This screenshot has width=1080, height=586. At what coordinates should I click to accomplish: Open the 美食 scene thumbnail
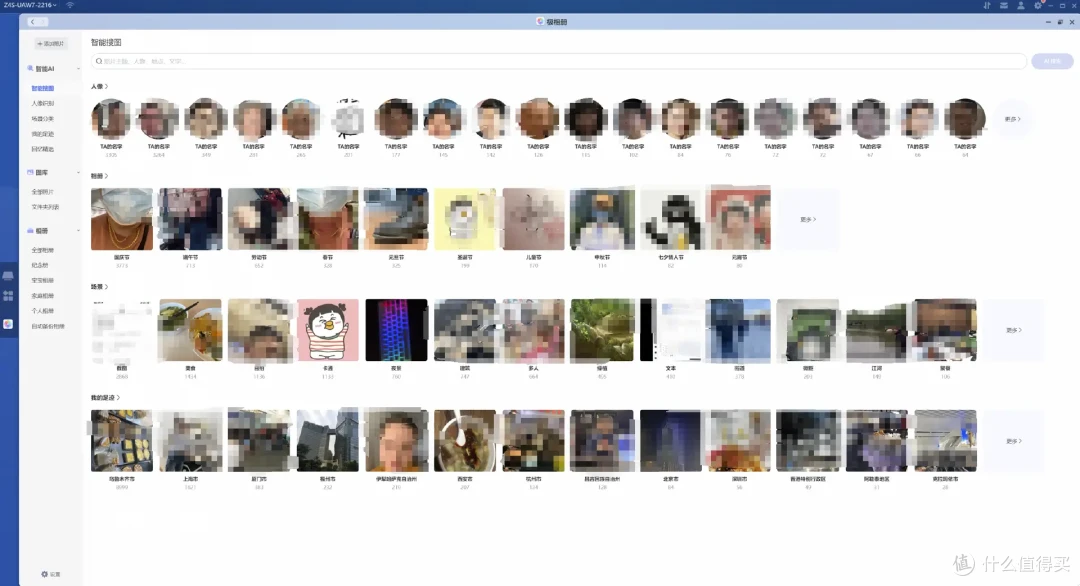click(x=190, y=330)
